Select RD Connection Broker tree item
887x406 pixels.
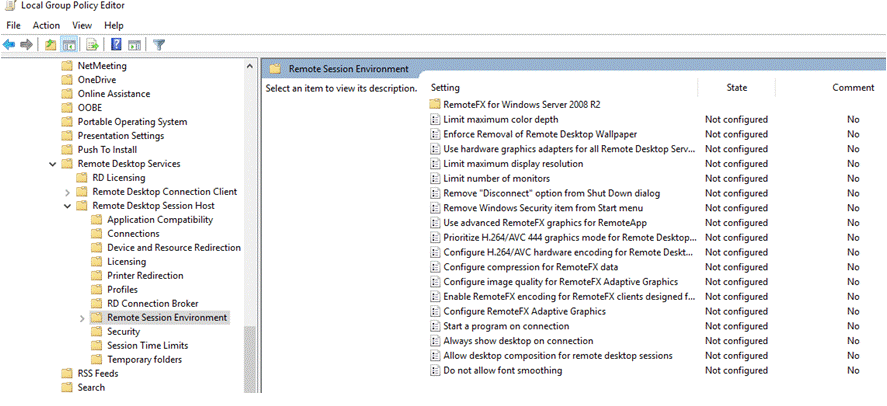[x=153, y=304]
